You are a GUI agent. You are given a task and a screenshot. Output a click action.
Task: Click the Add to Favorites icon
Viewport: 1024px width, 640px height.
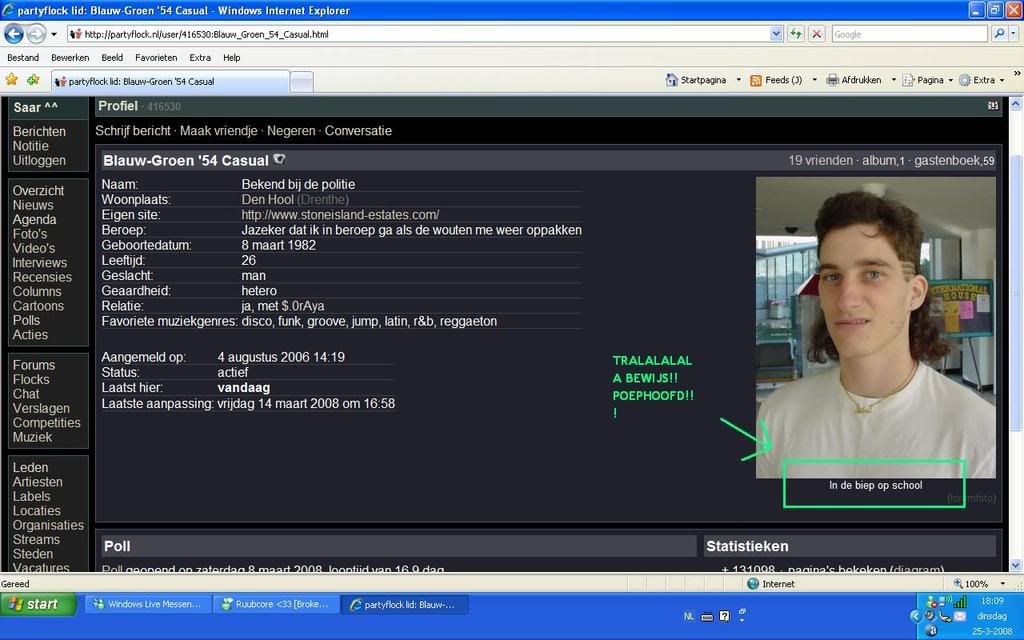[x=33, y=80]
